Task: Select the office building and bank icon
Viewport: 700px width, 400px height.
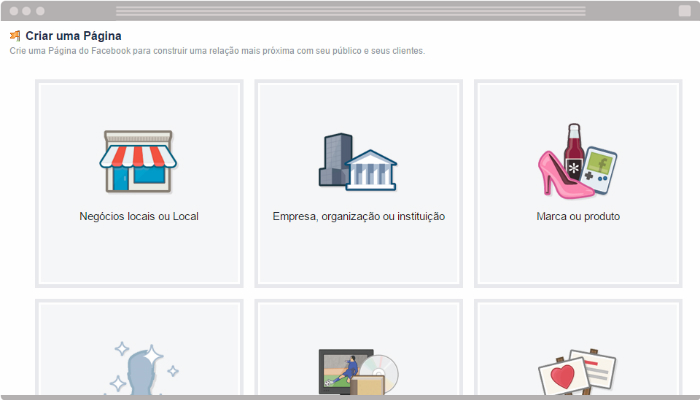Action: 358,162
